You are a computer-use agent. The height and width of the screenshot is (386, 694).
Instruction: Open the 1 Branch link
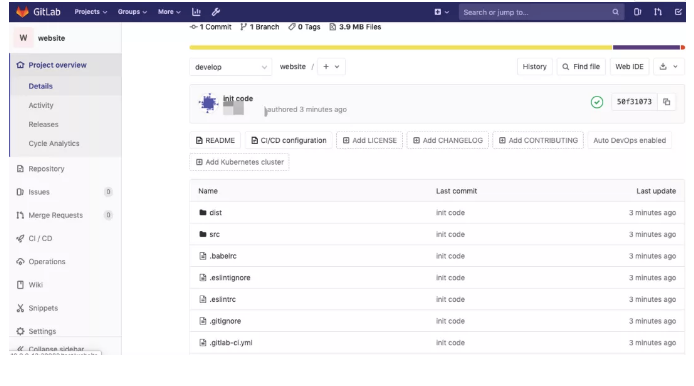pos(260,27)
